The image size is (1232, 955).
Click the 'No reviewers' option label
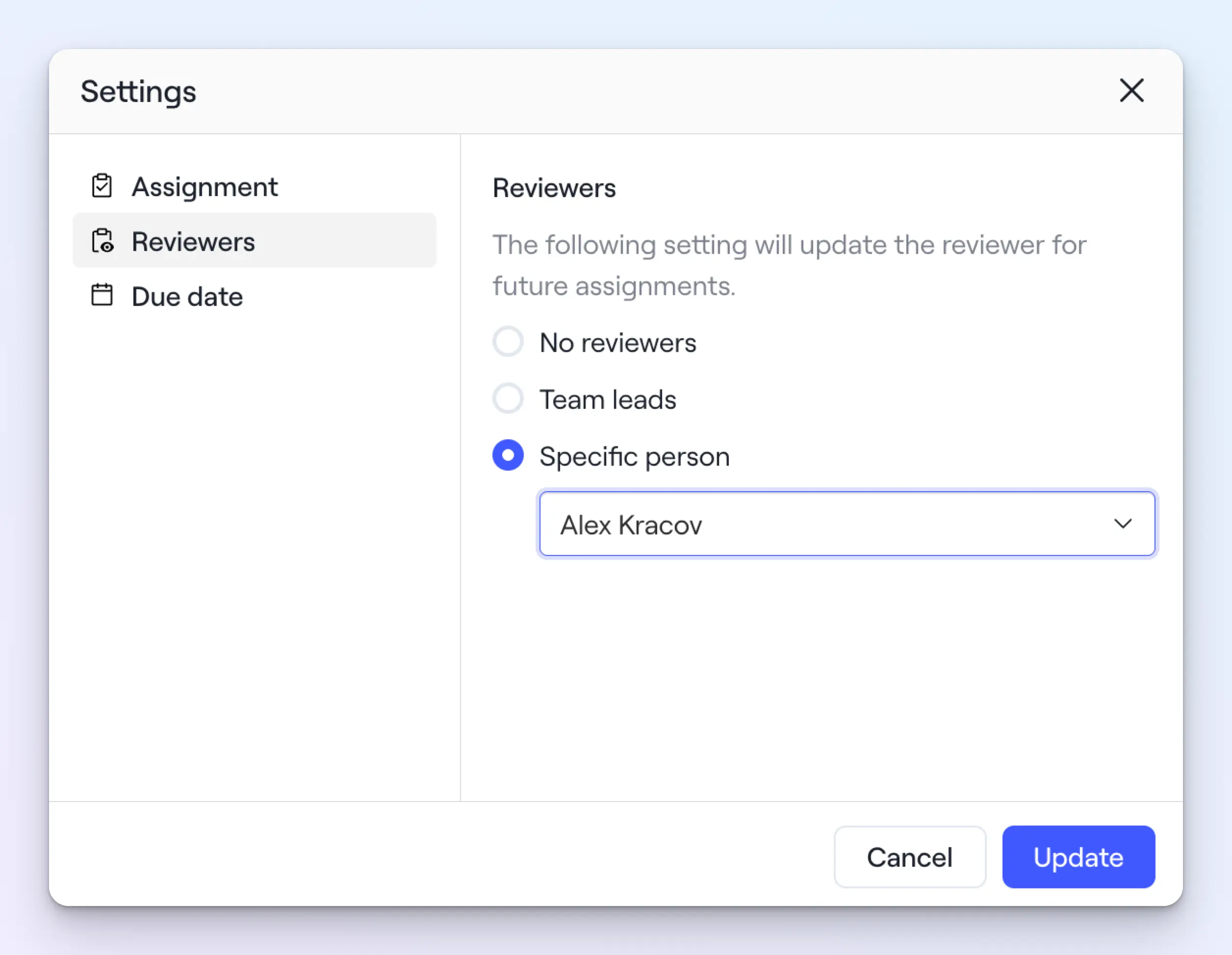pos(617,343)
